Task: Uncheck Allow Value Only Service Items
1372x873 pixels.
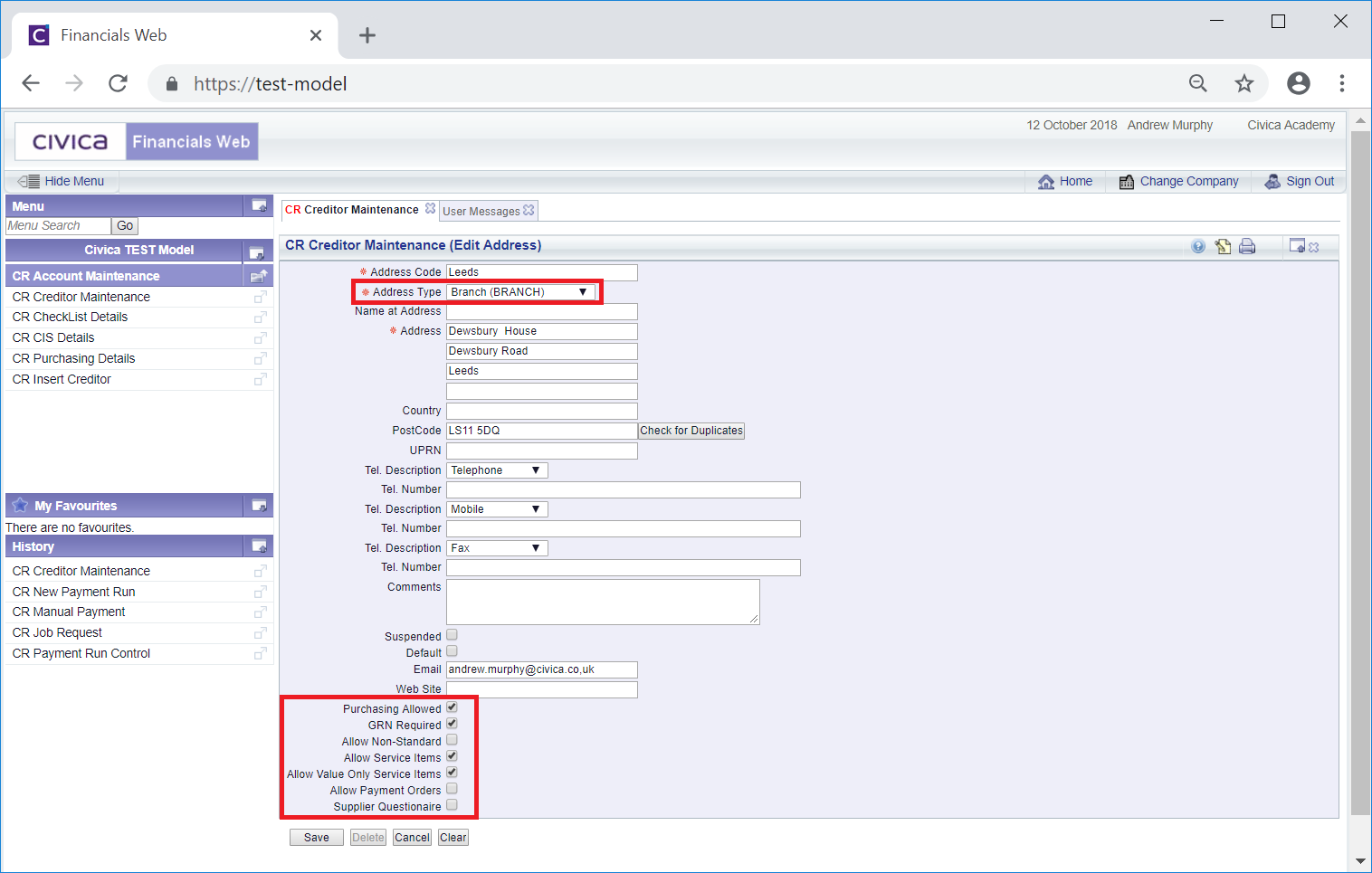Action: (x=452, y=773)
